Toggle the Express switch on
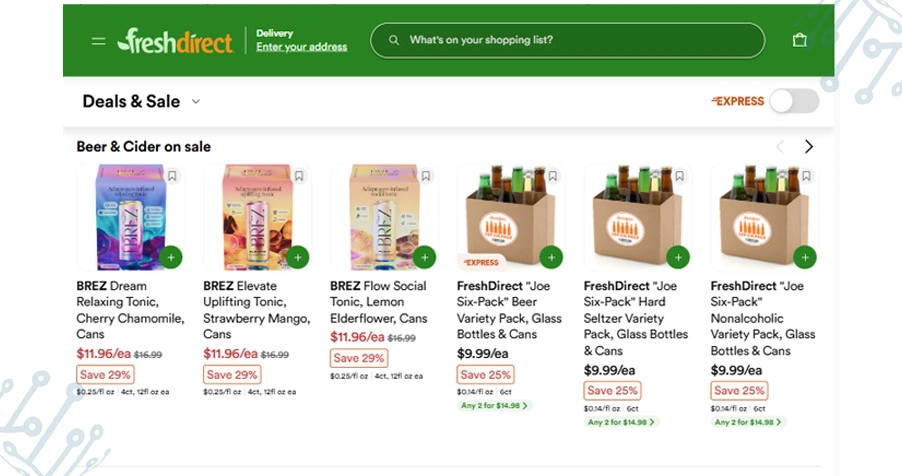Image resolution: width=902 pixels, height=476 pixels. click(x=793, y=101)
